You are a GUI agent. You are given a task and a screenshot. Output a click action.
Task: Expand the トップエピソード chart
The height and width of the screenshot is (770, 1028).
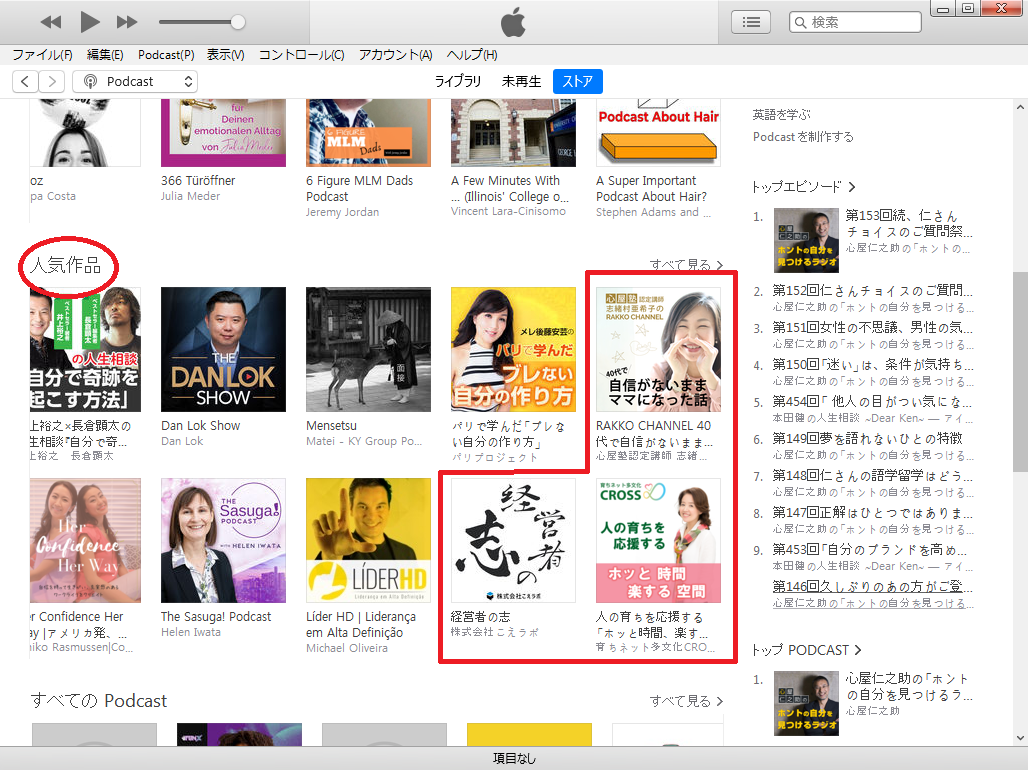point(804,187)
